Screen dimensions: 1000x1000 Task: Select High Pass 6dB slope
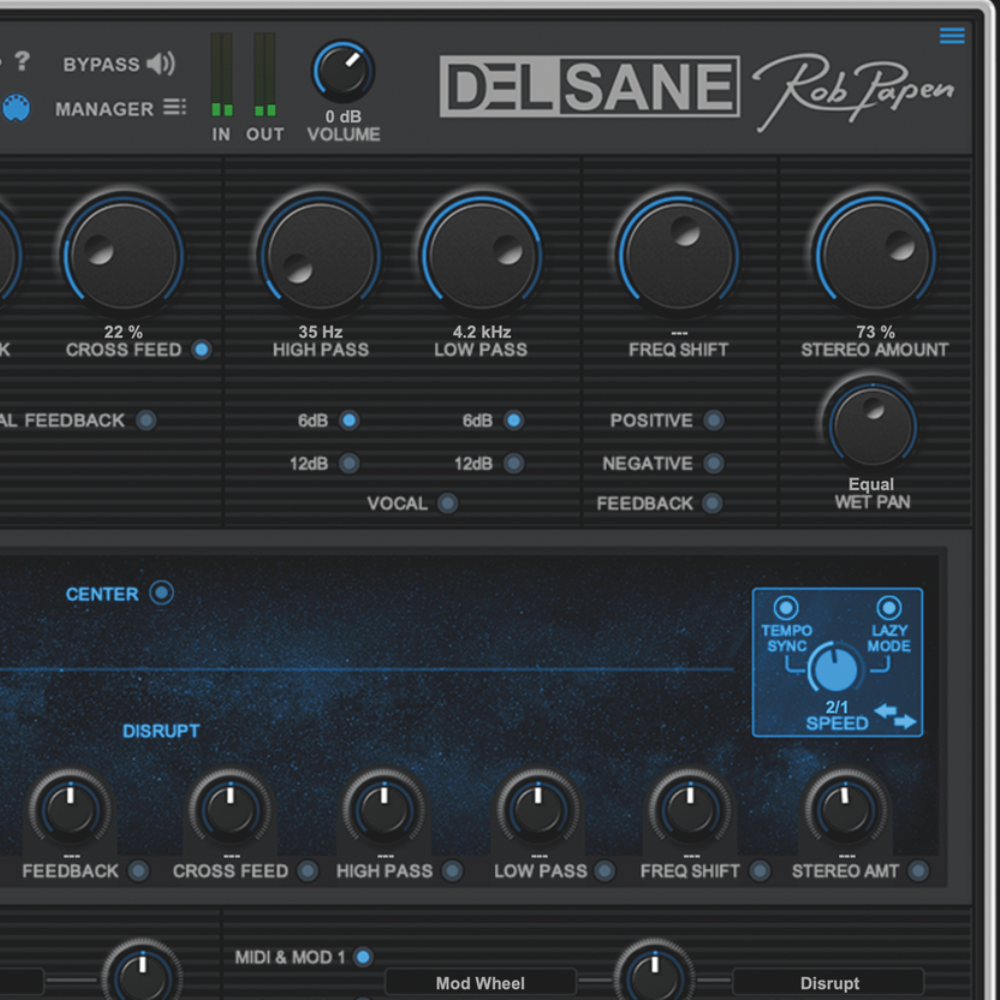click(x=349, y=420)
